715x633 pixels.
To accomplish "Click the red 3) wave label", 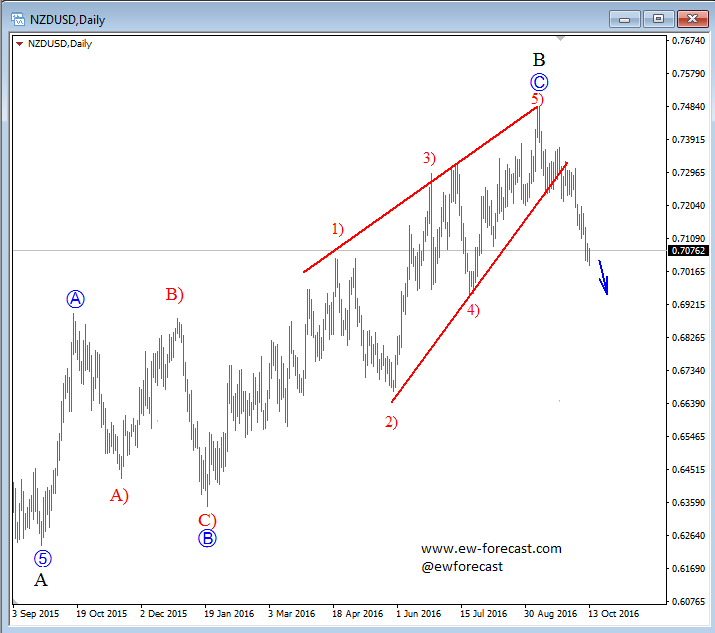I will (x=429, y=158).
